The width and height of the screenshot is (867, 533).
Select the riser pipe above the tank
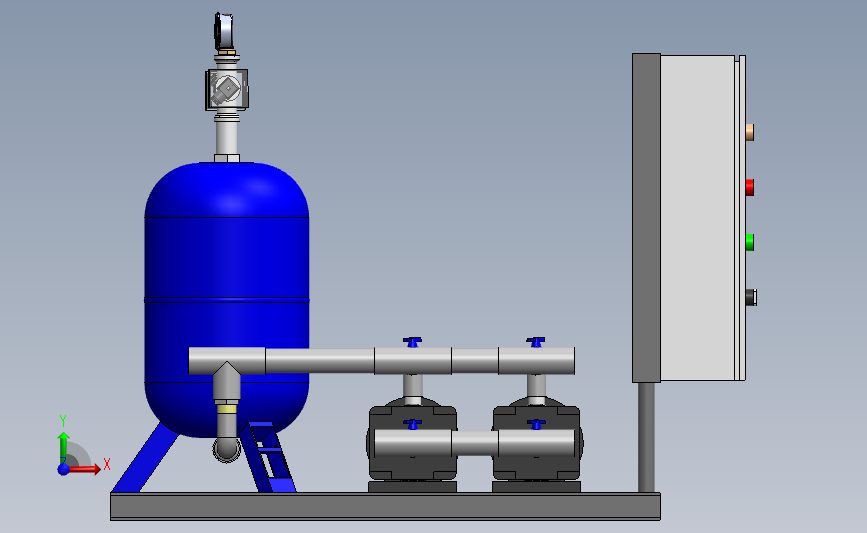tap(227, 138)
